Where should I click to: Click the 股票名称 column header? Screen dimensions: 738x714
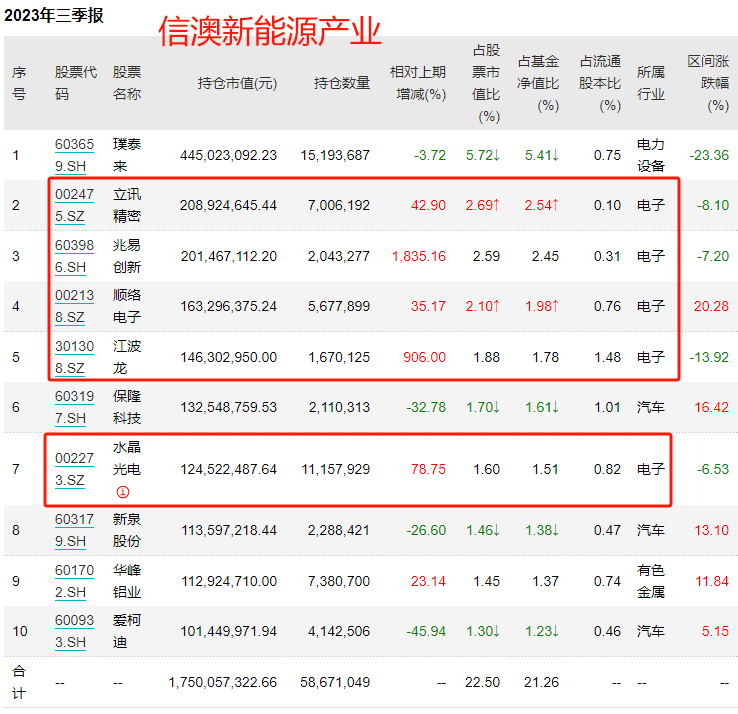pyautogui.click(x=127, y=83)
